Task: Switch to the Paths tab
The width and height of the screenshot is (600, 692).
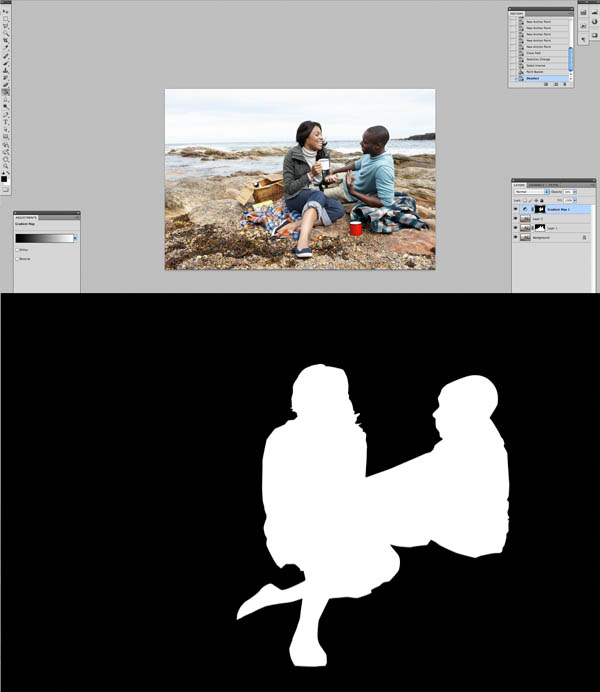Action: [553, 184]
